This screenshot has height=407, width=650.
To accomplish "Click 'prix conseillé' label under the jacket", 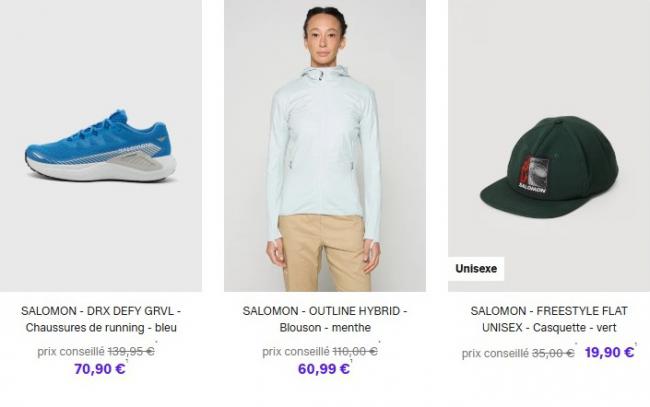I will point(296,351).
